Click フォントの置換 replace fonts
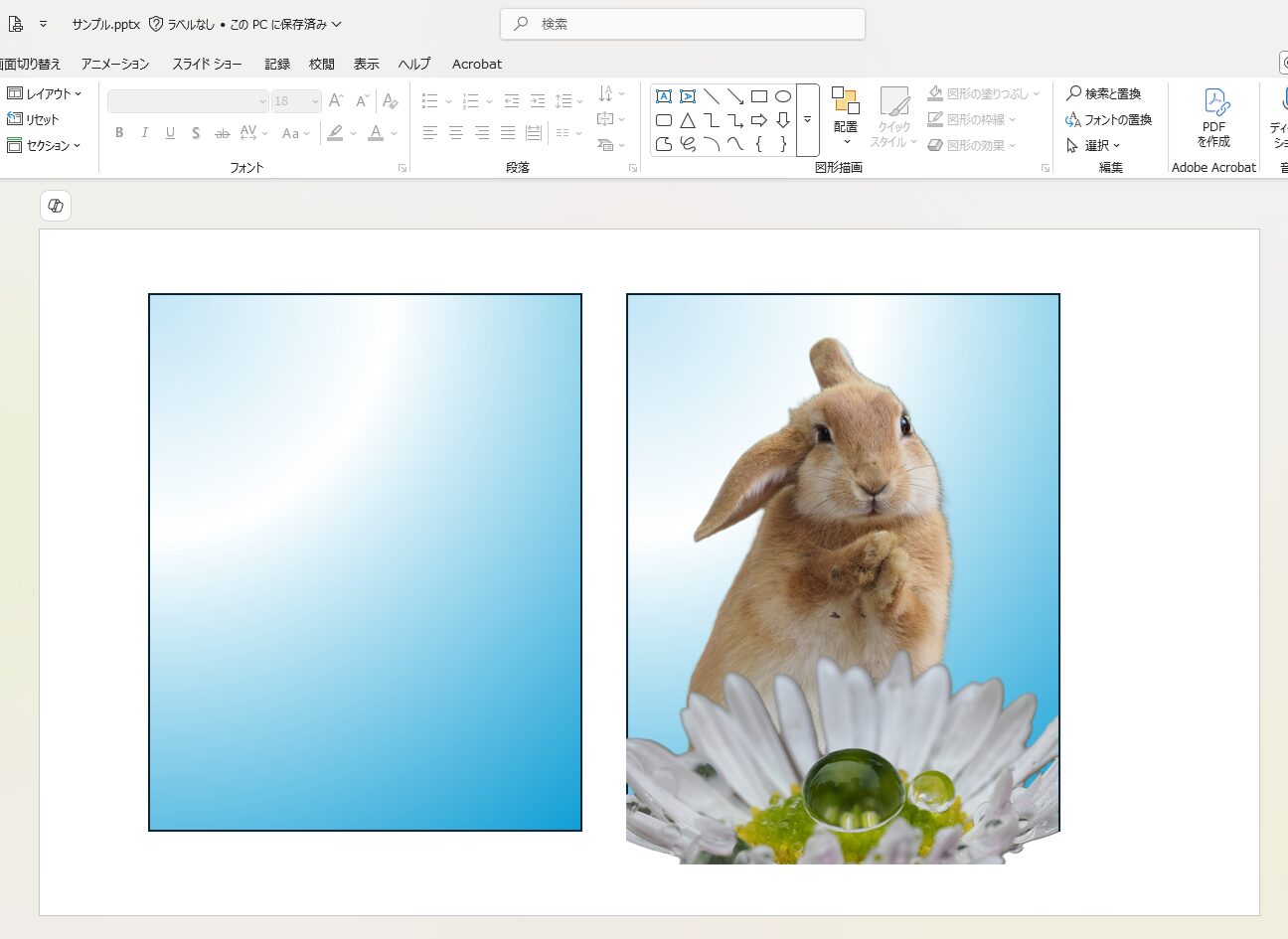 coord(1108,119)
